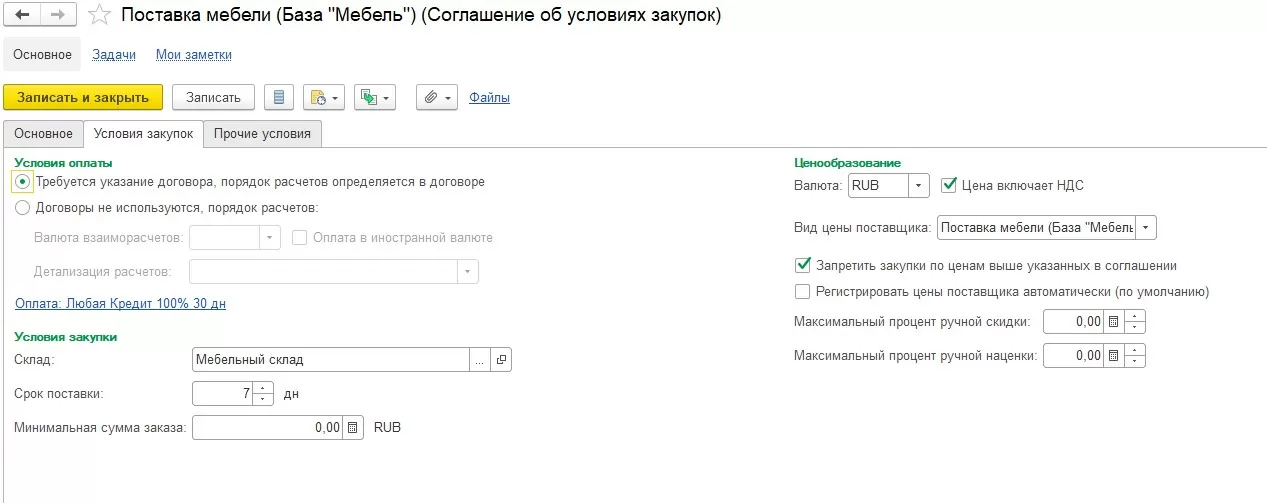The width and height of the screenshot is (1267, 503).
Task: Click the forward navigation arrow
Action: click(x=57, y=15)
